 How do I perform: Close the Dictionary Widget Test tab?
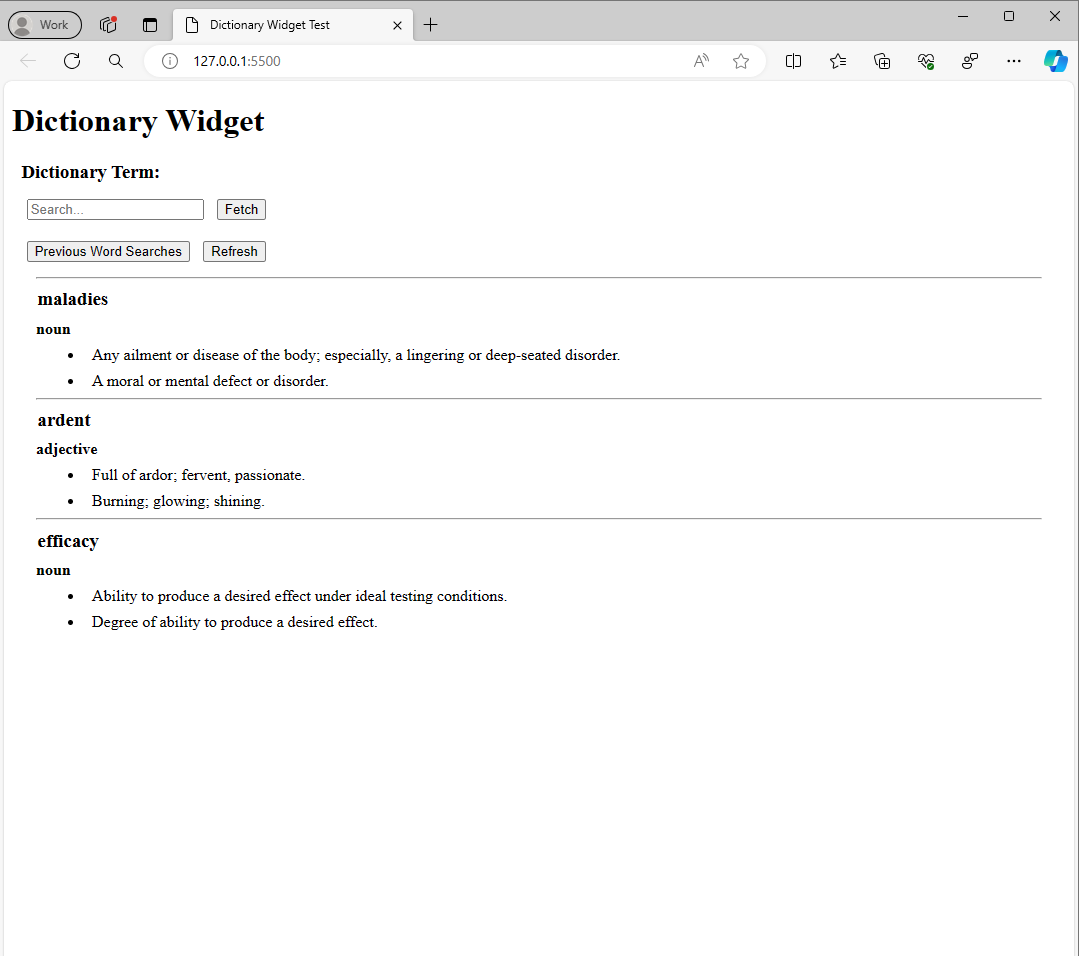coord(397,25)
